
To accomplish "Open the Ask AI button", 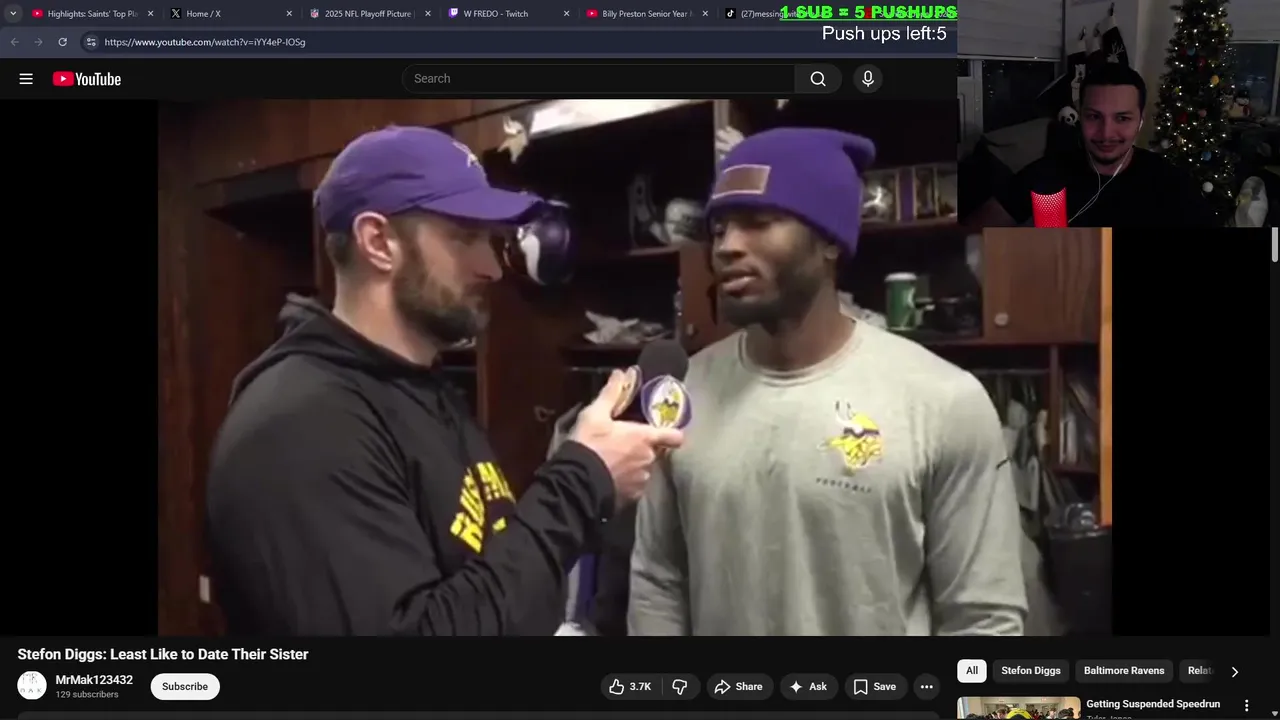I will (809, 687).
